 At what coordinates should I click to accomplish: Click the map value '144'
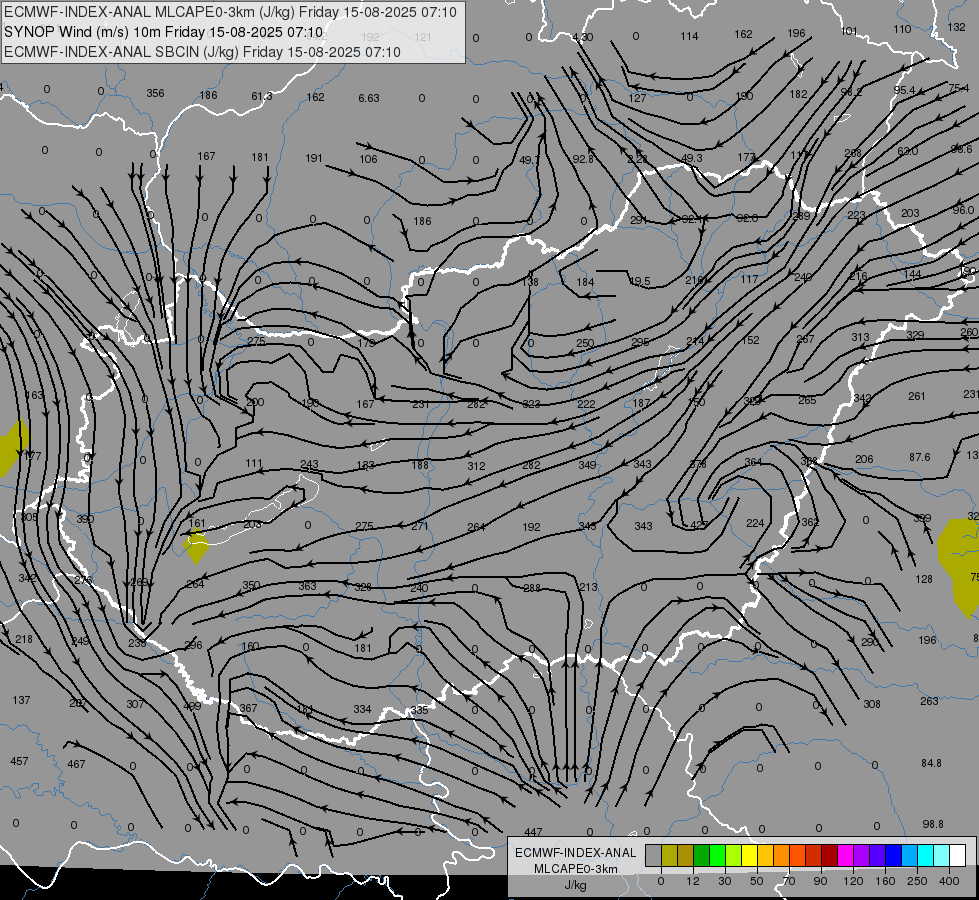(912, 274)
